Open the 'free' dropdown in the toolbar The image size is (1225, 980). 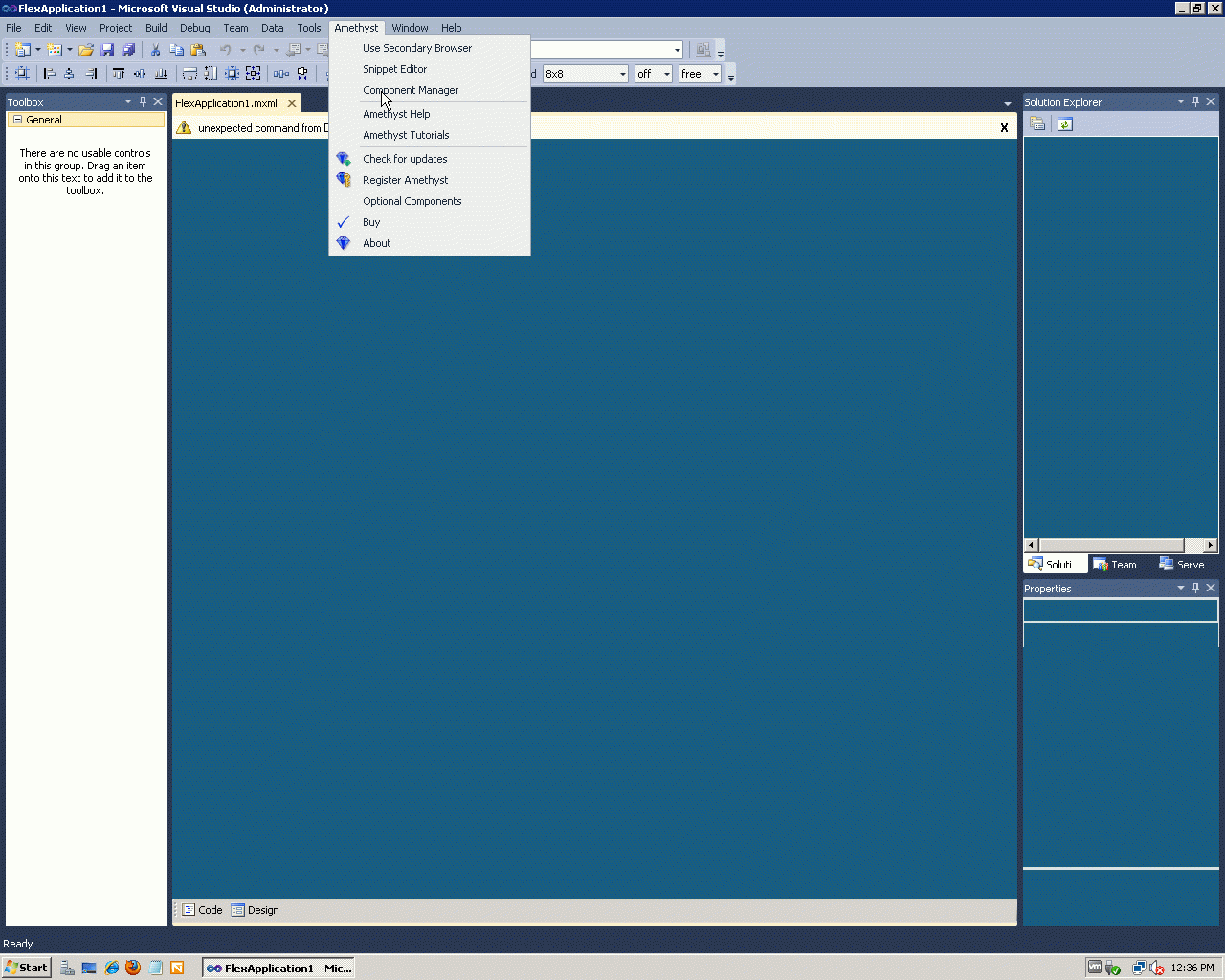715,74
